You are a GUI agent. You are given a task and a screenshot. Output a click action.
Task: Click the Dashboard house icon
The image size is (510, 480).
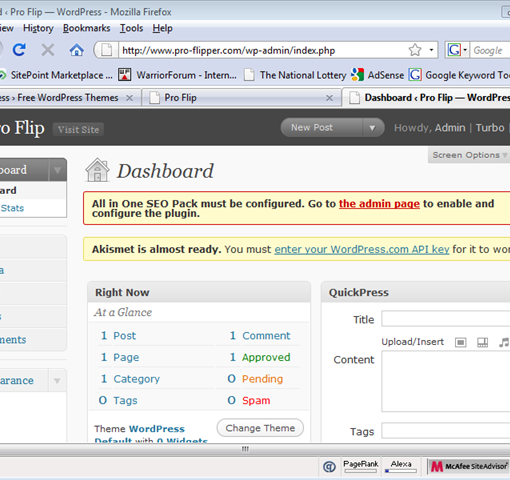[97, 170]
